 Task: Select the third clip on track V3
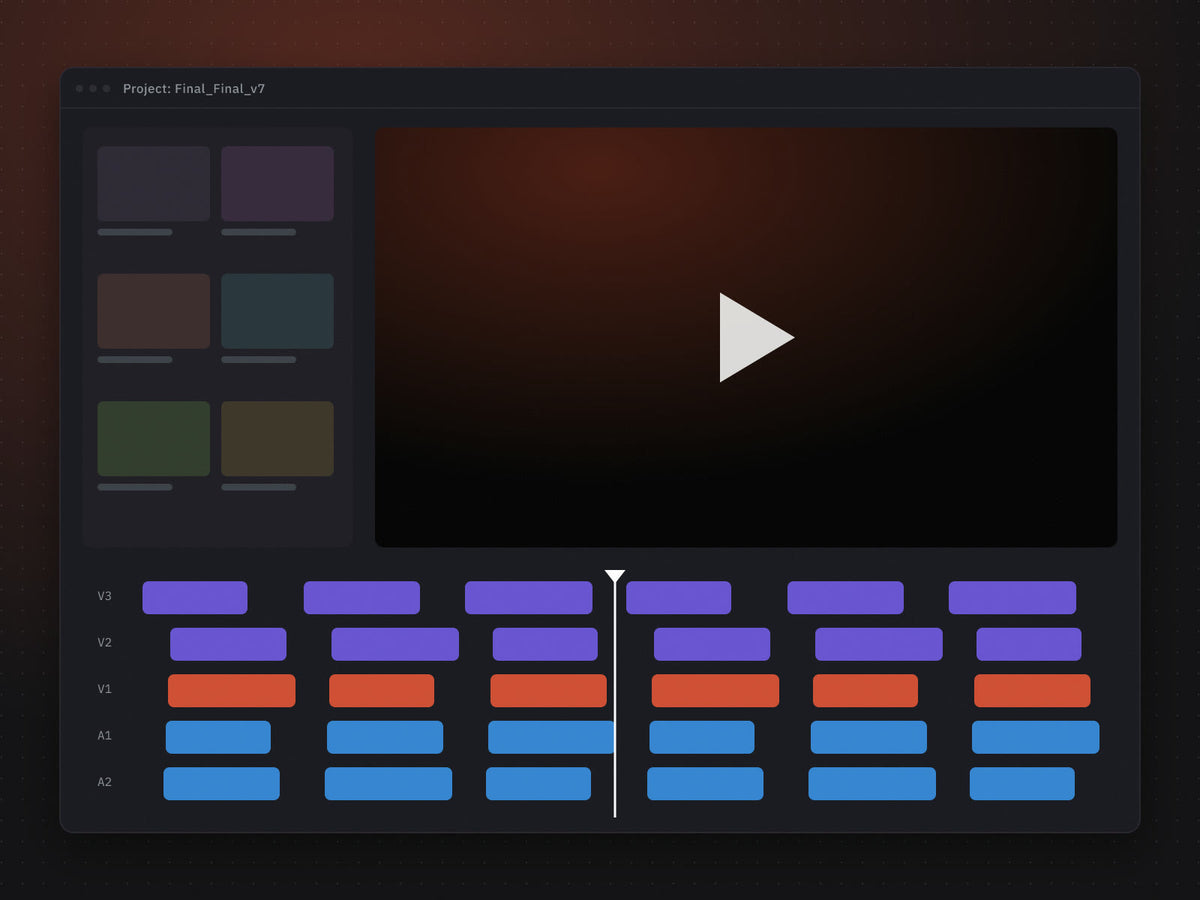pos(528,598)
